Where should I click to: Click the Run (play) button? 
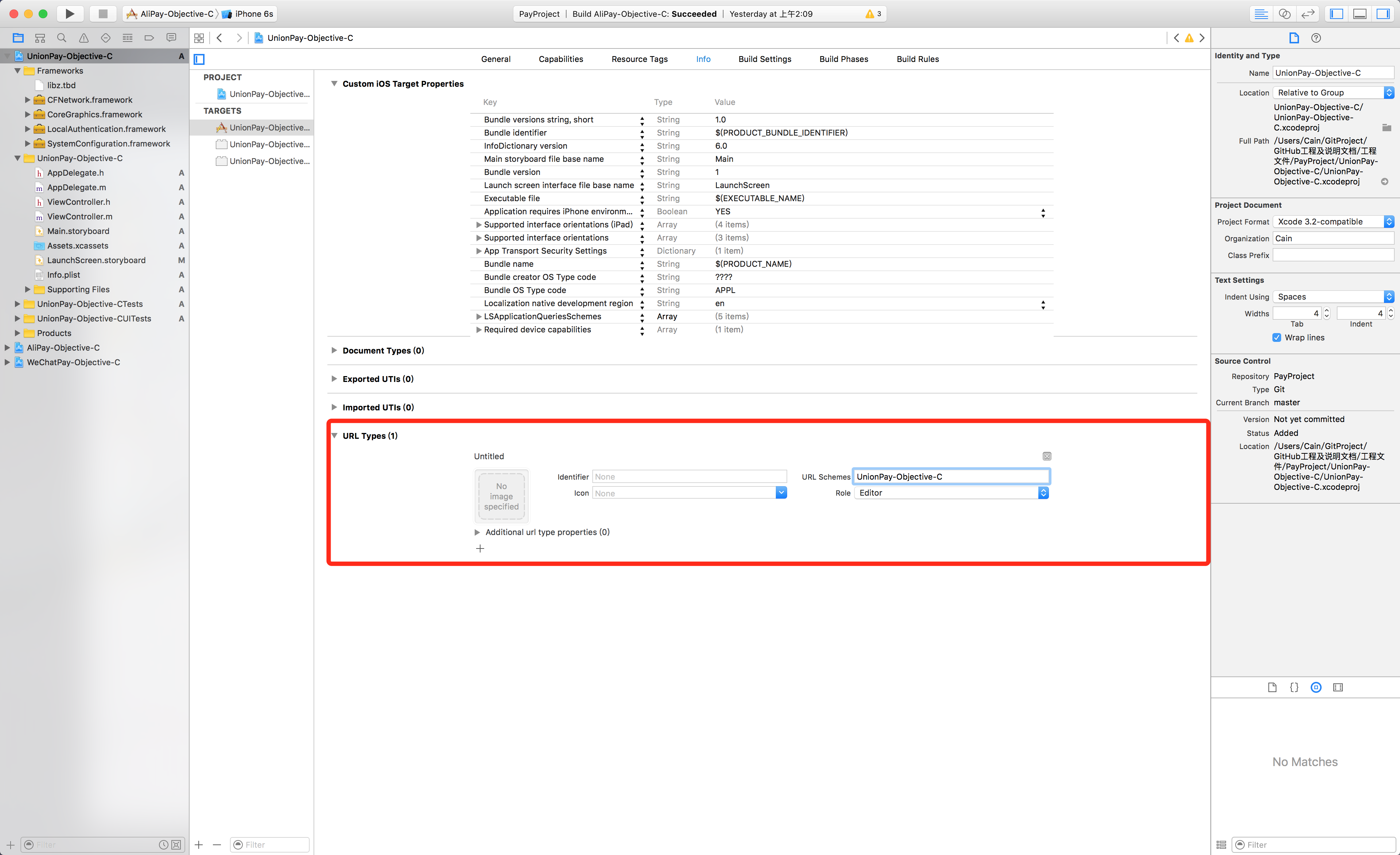tap(69, 13)
